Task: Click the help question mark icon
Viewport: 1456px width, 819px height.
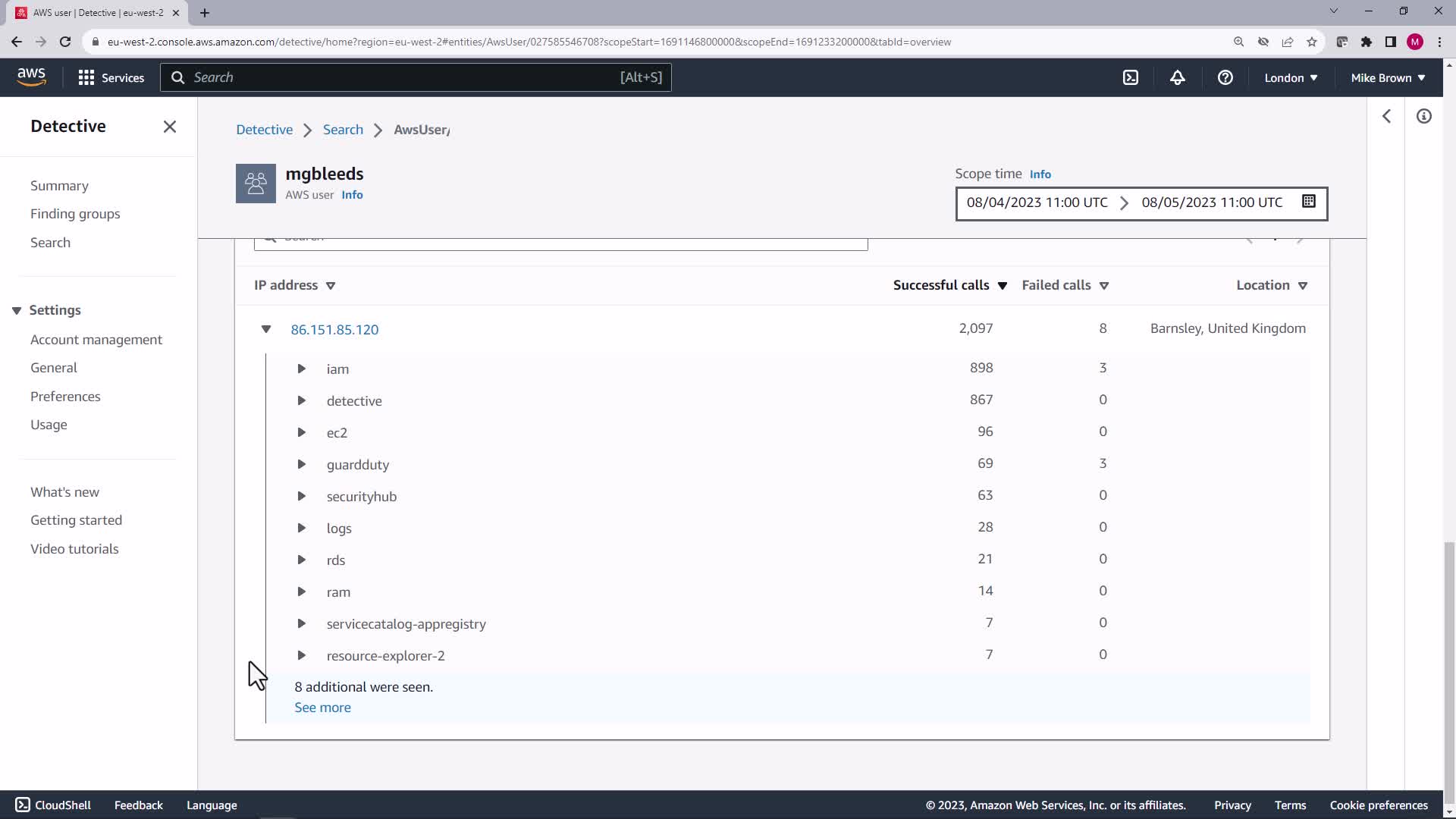Action: (1225, 77)
